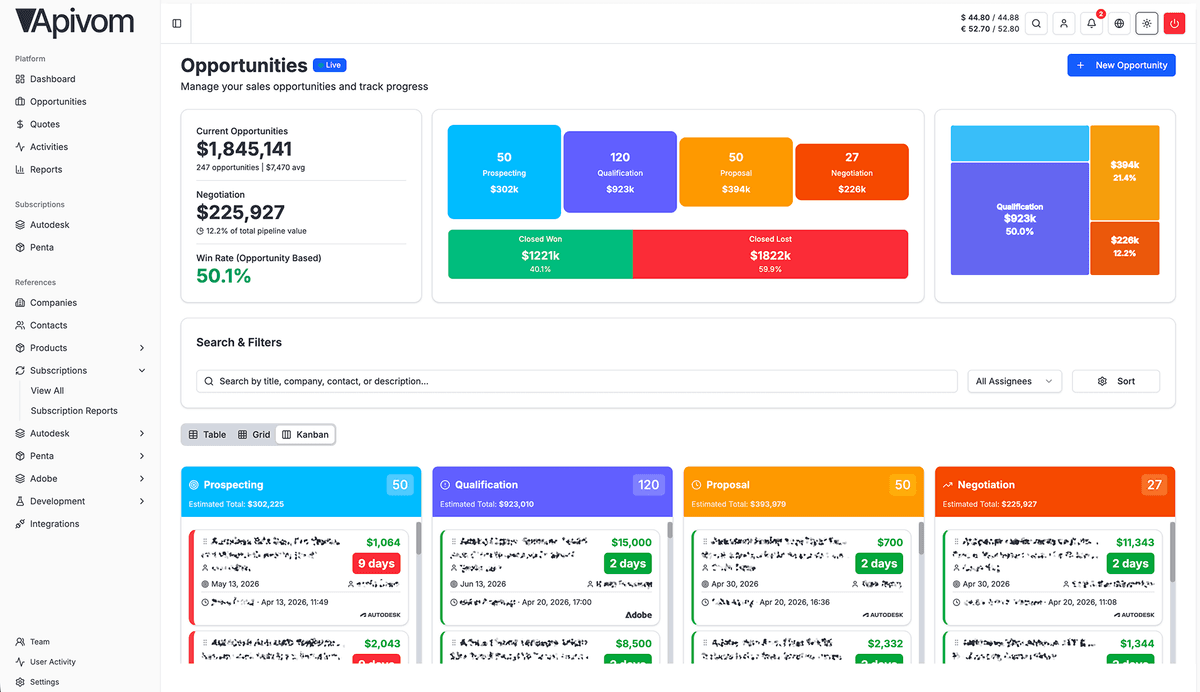Click the trend icon in Negotiation column header
The width and height of the screenshot is (1200, 692).
948,485
